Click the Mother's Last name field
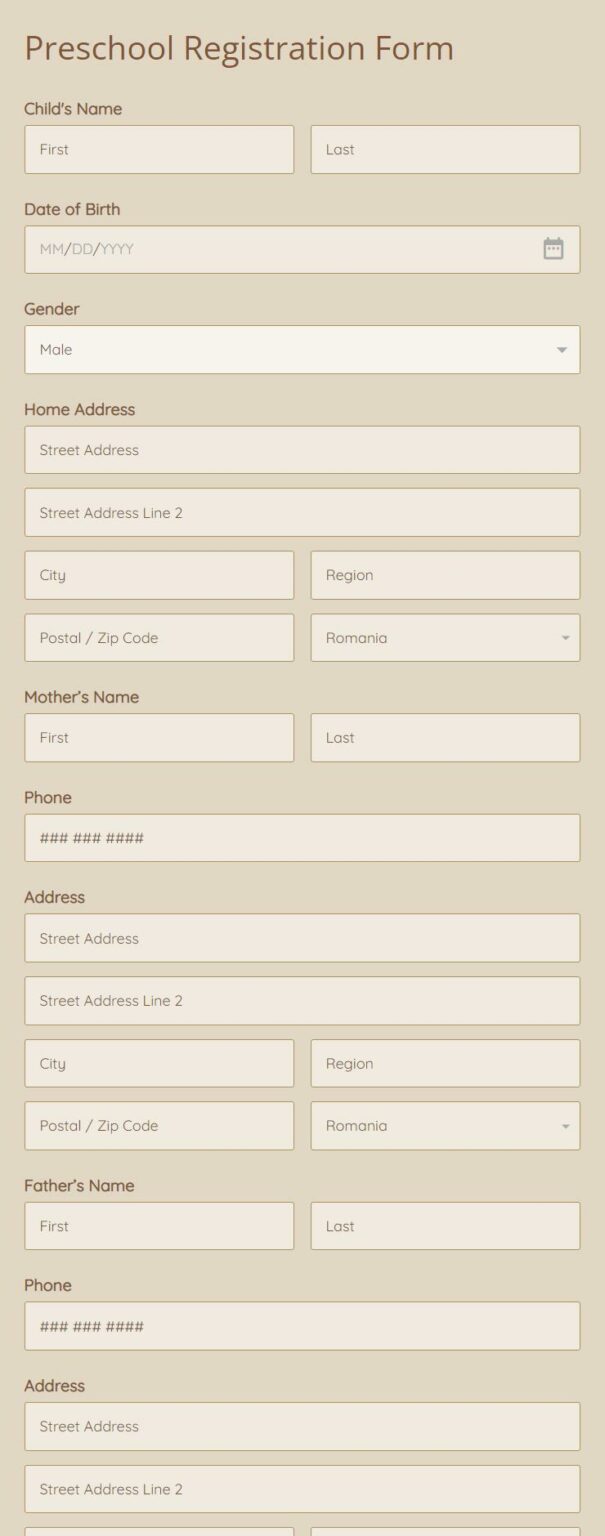This screenshot has height=1536, width=605. 444,737
